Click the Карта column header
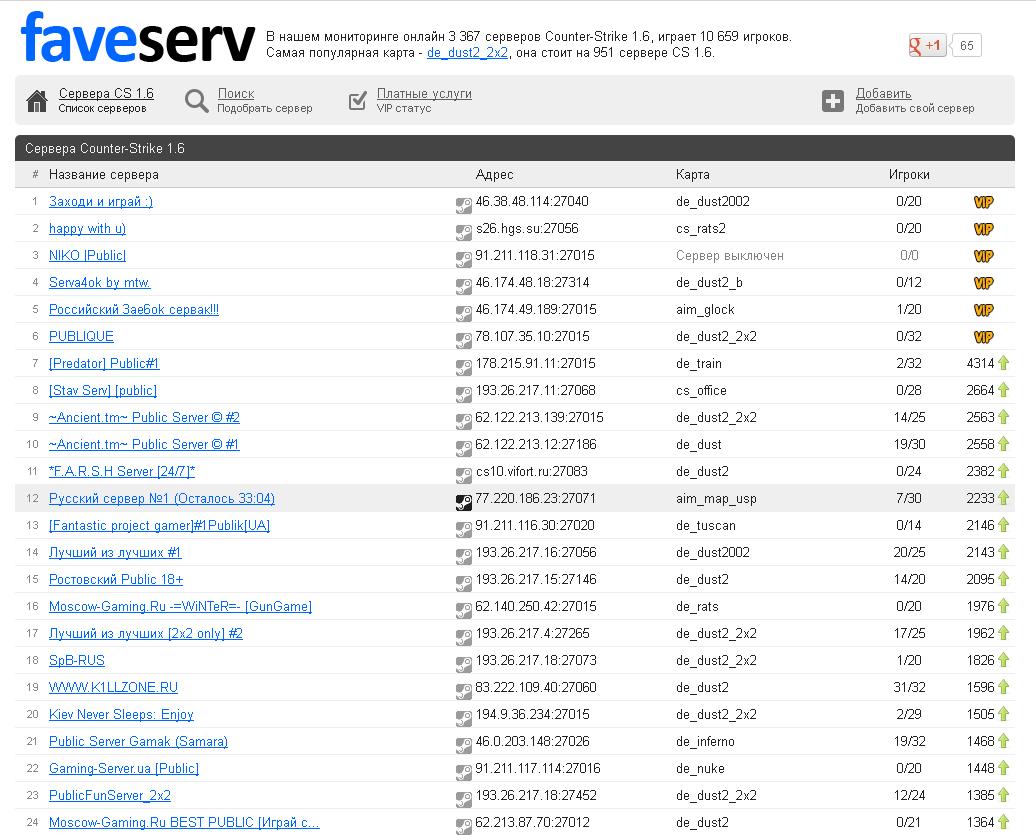 pos(692,175)
